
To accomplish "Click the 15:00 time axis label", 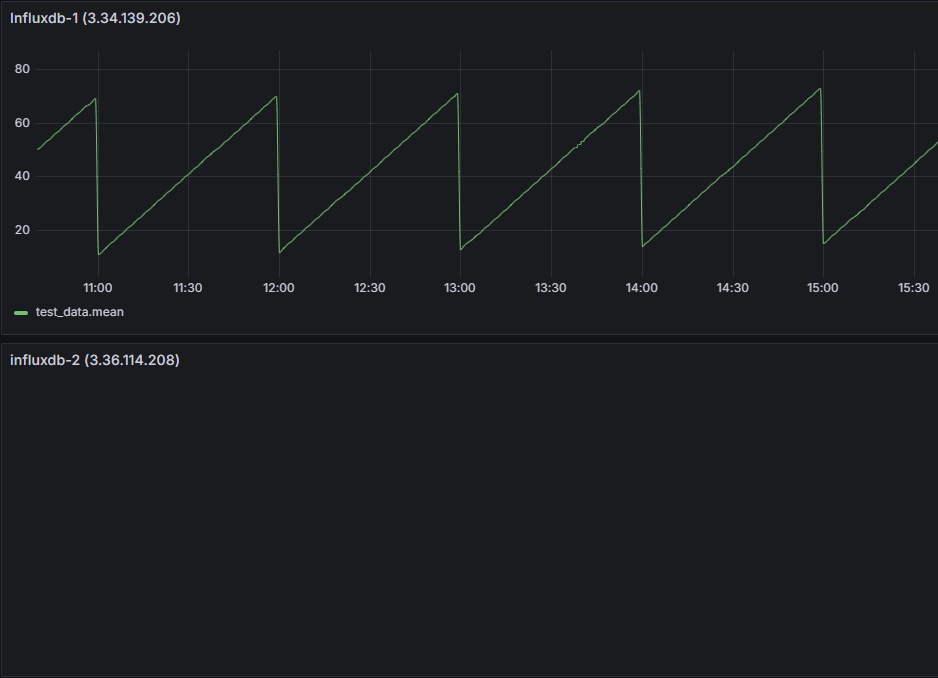I will click(823, 288).
